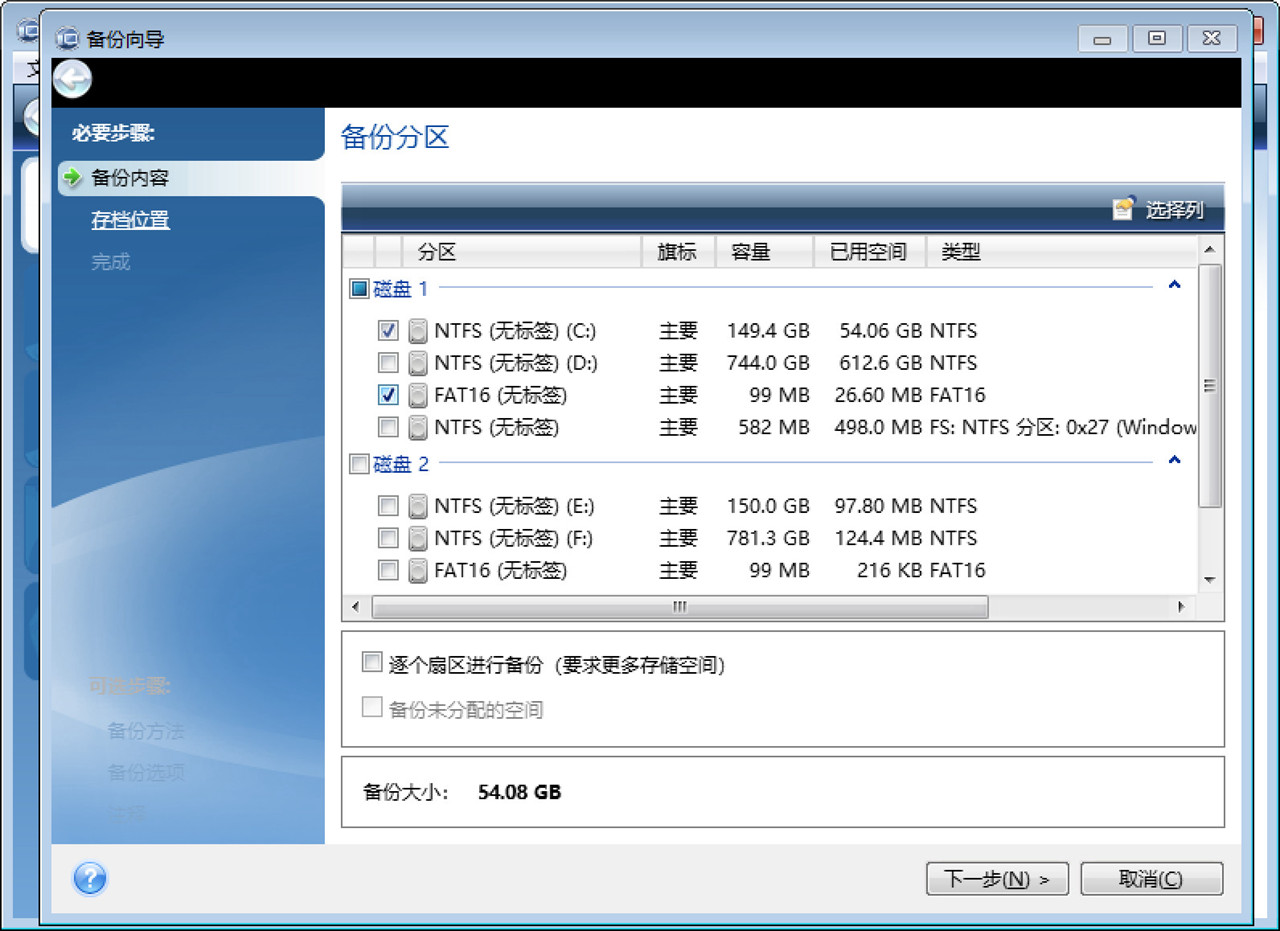Collapse the 磁盘 2 group chevron

click(x=1174, y=460)
